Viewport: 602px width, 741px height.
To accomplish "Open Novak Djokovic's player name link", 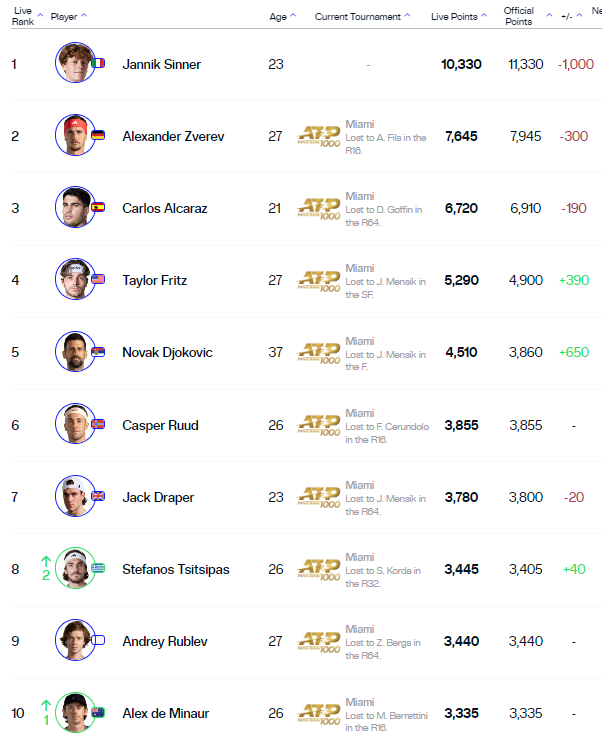I will point(167,353).
